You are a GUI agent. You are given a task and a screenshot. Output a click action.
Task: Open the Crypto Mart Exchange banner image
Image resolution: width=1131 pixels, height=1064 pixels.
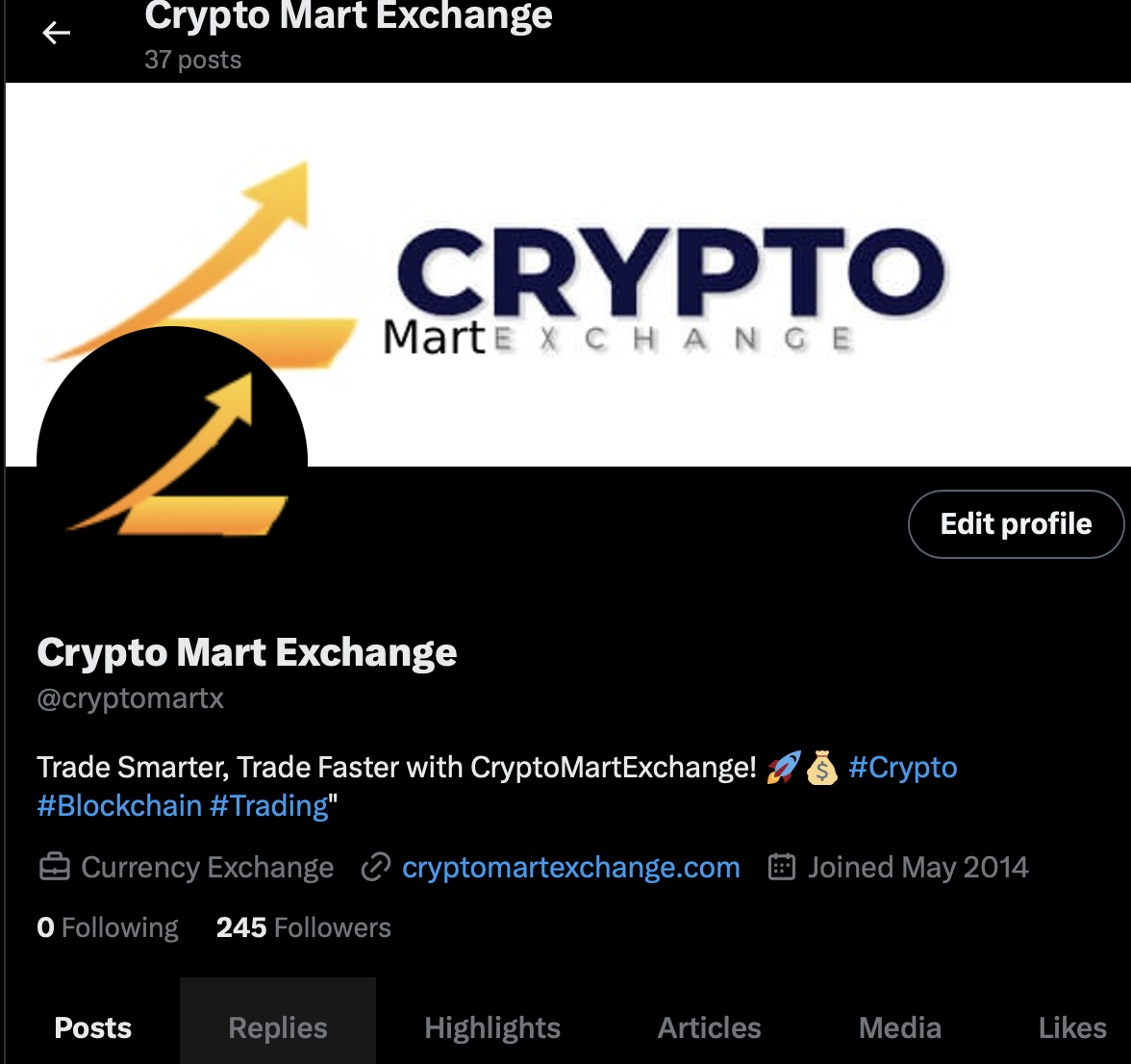567,274
